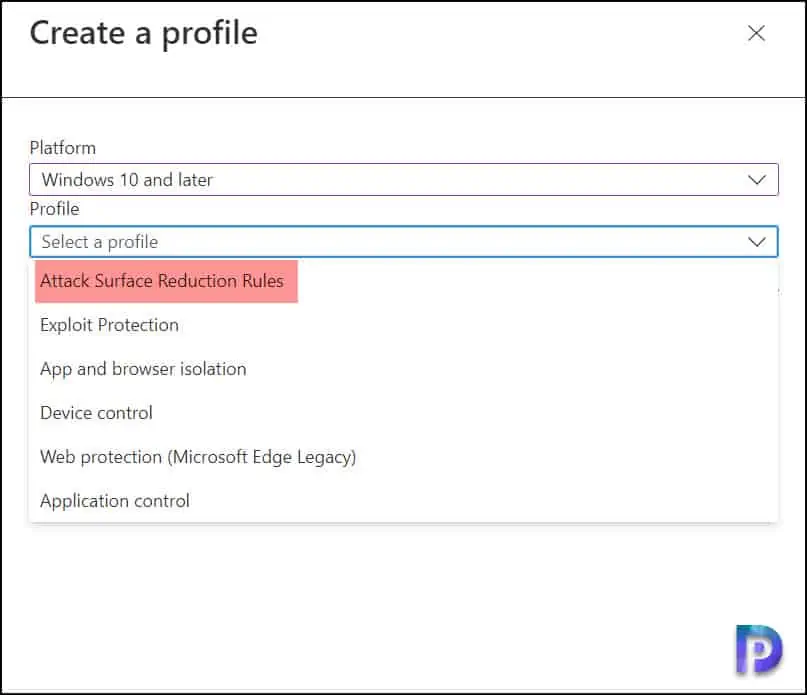
Task: Select Application control profile
Action: 404,501
